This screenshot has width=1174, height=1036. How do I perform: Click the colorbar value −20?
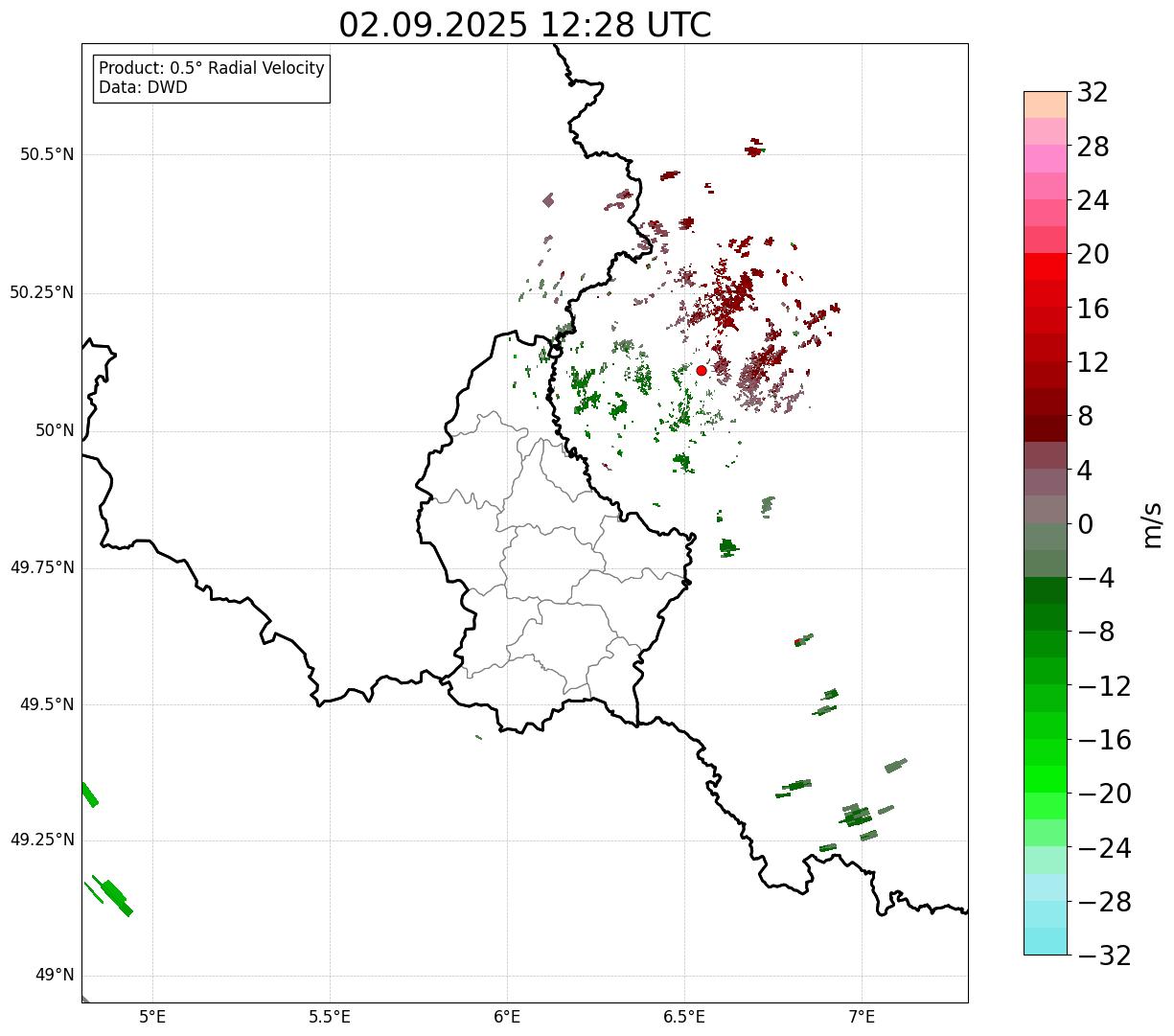click(x=1104, y=794)
